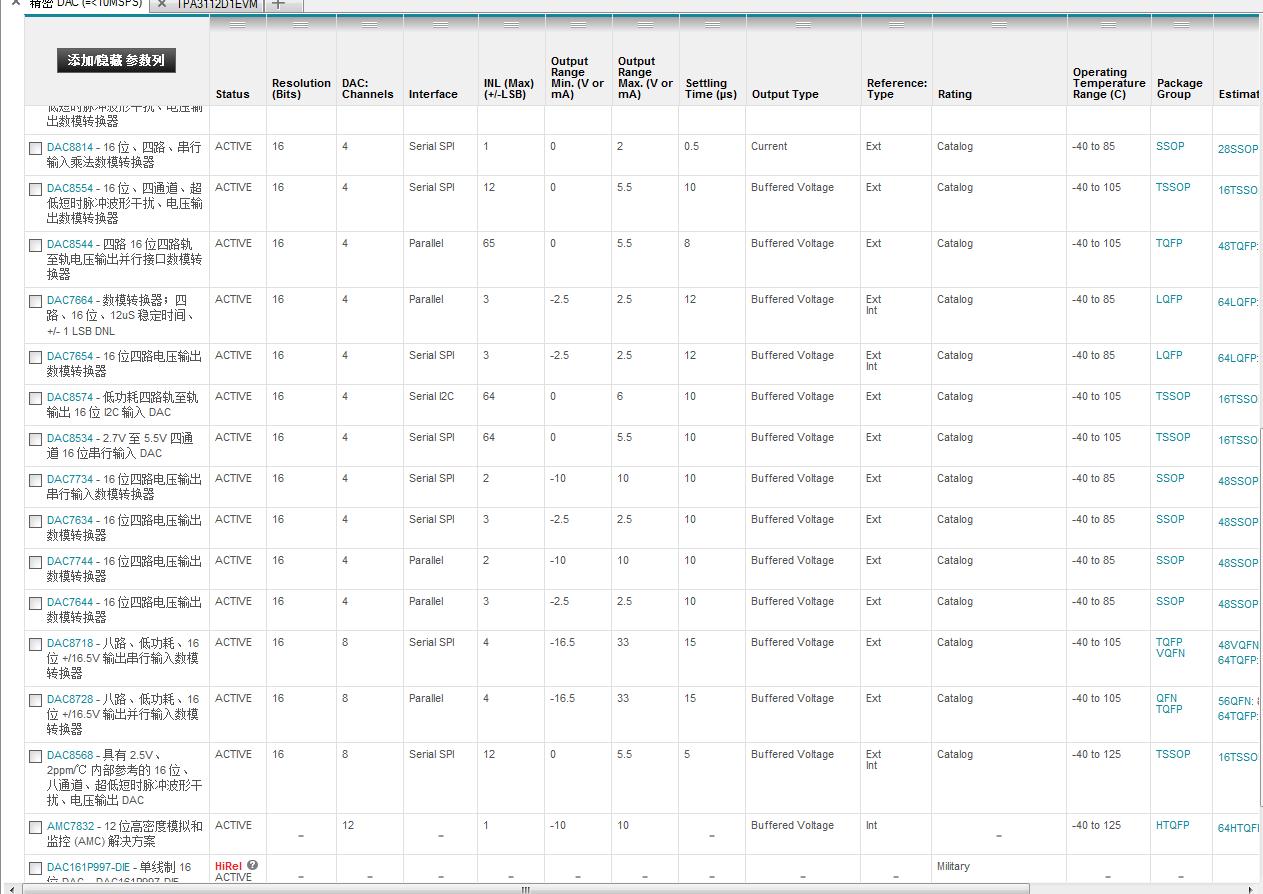Follow the HTQFP package group link
The image size is (1263, 894).
click(1173, 826)
